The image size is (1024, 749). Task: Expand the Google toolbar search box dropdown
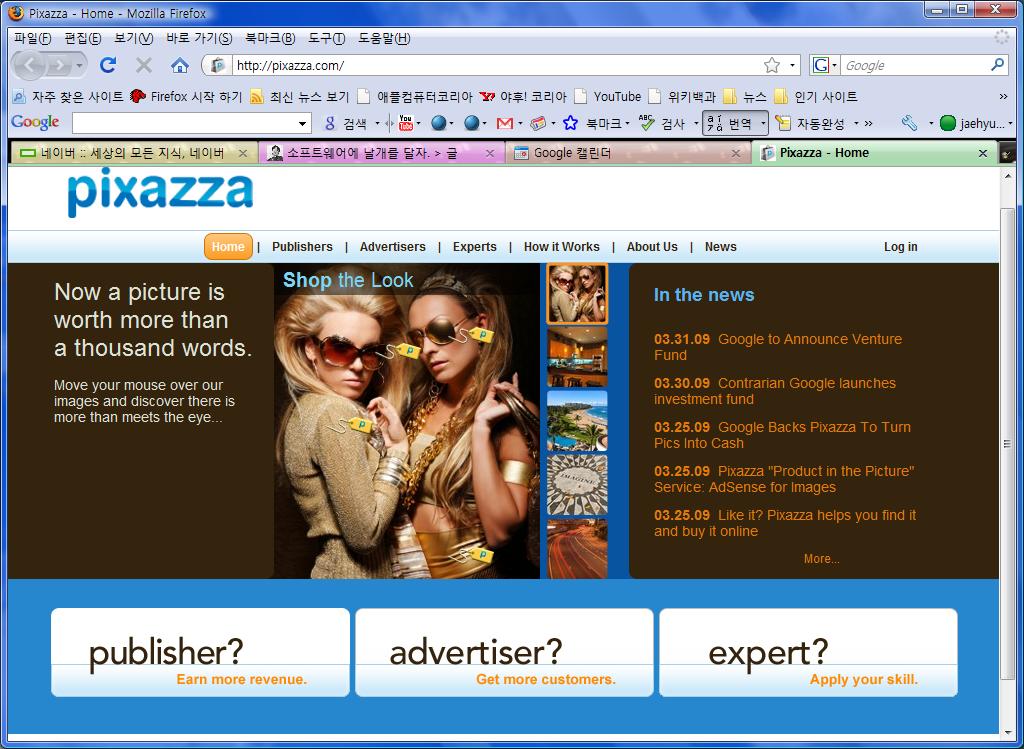coord(302,123)
